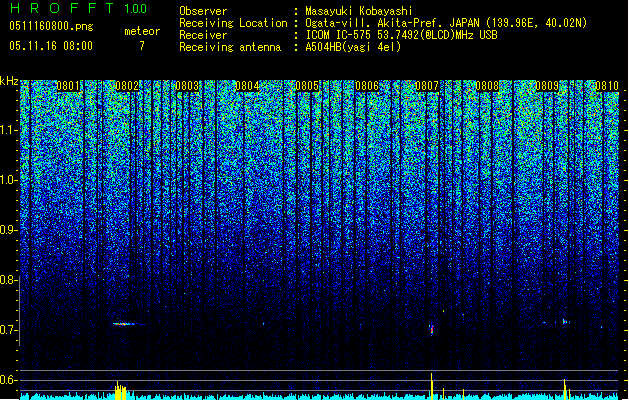Click the date stamp 05.11.16 08:00
Image resolution: width=629 pixels, height=400 pixels.
51,46
